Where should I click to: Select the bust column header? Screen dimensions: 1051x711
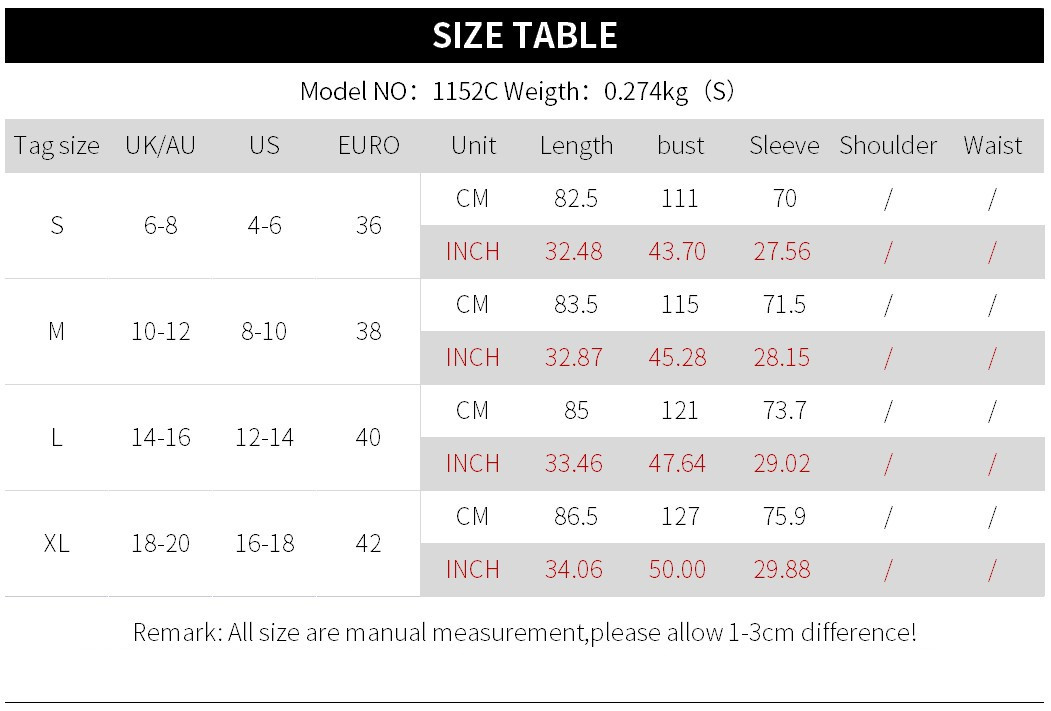click(x=680, y=146)
